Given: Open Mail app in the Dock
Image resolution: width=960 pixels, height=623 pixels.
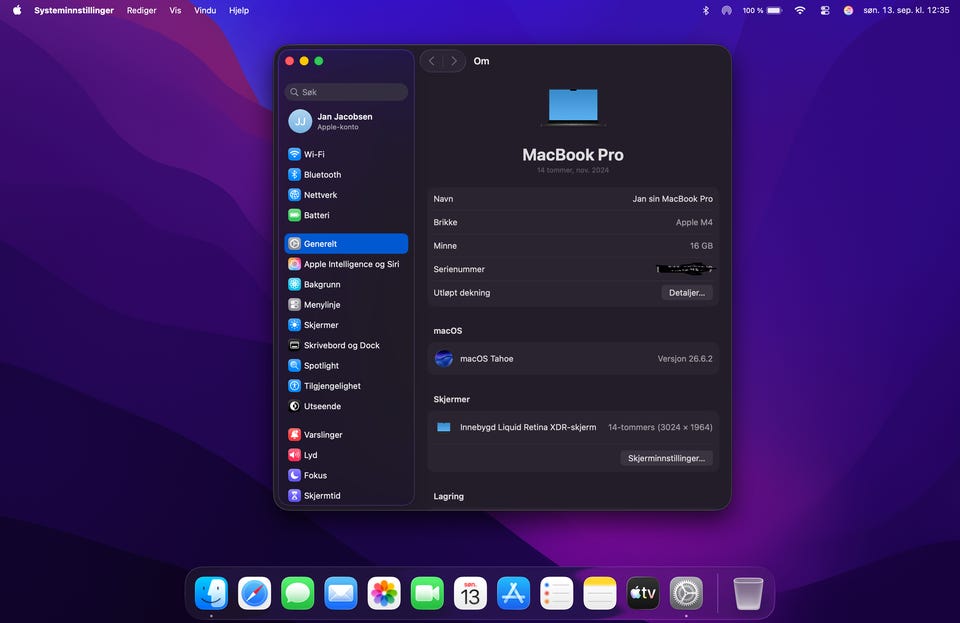Looking at the screenshot, I should point(341,593).
